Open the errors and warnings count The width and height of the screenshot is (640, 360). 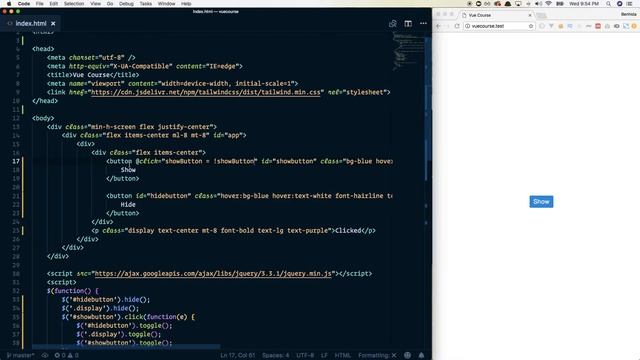(66, 355)
